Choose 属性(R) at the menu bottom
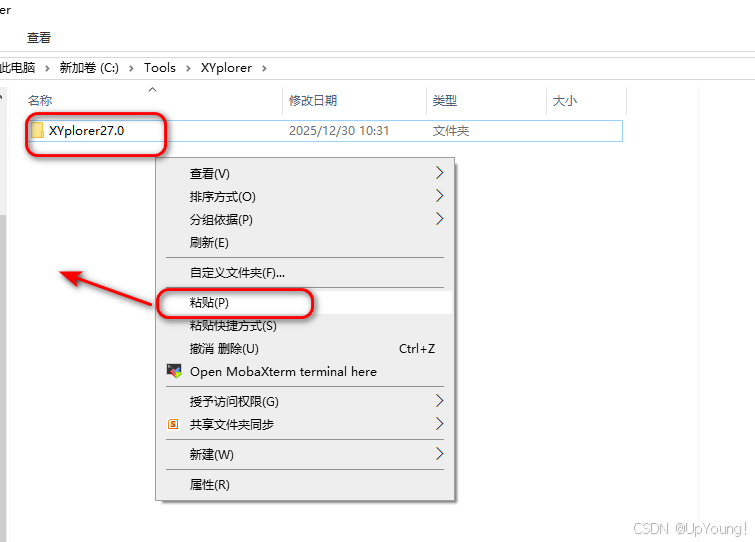The height and width of the screenshot is (542, 755). tap(305, 484)
